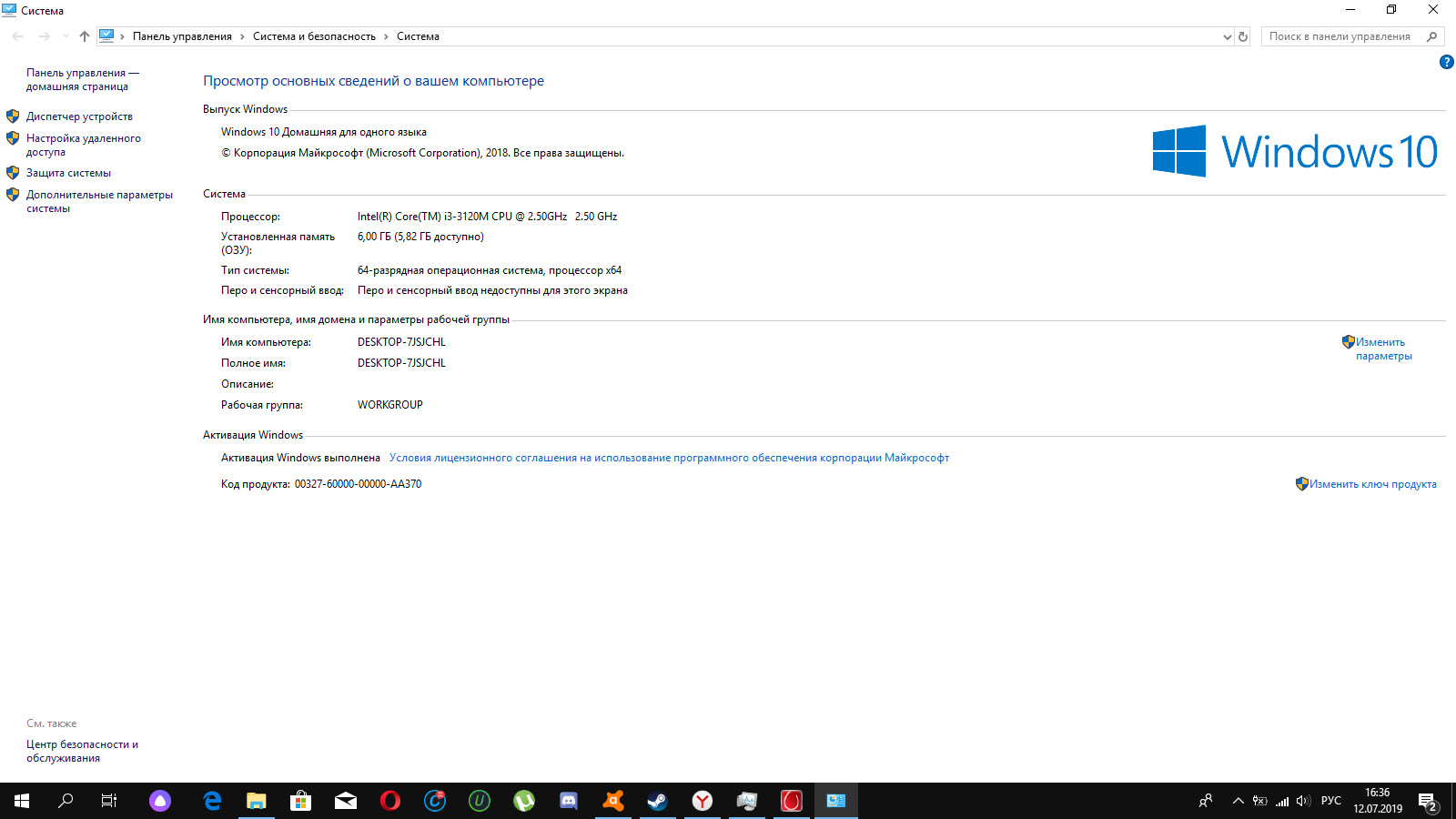Open taskbar search
Image resolution: width=1456 pixels, height=819 pixels.
point(66,801)
